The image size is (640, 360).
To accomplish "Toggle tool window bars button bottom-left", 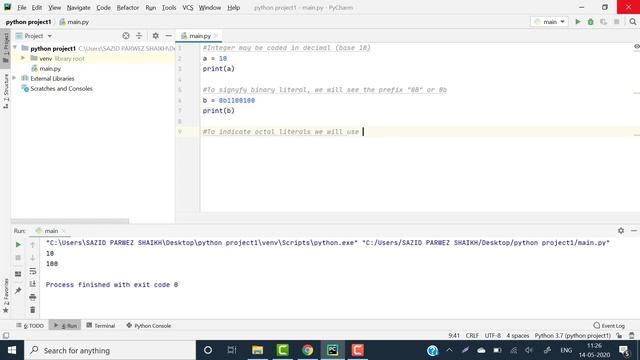I will click(6, 336).
